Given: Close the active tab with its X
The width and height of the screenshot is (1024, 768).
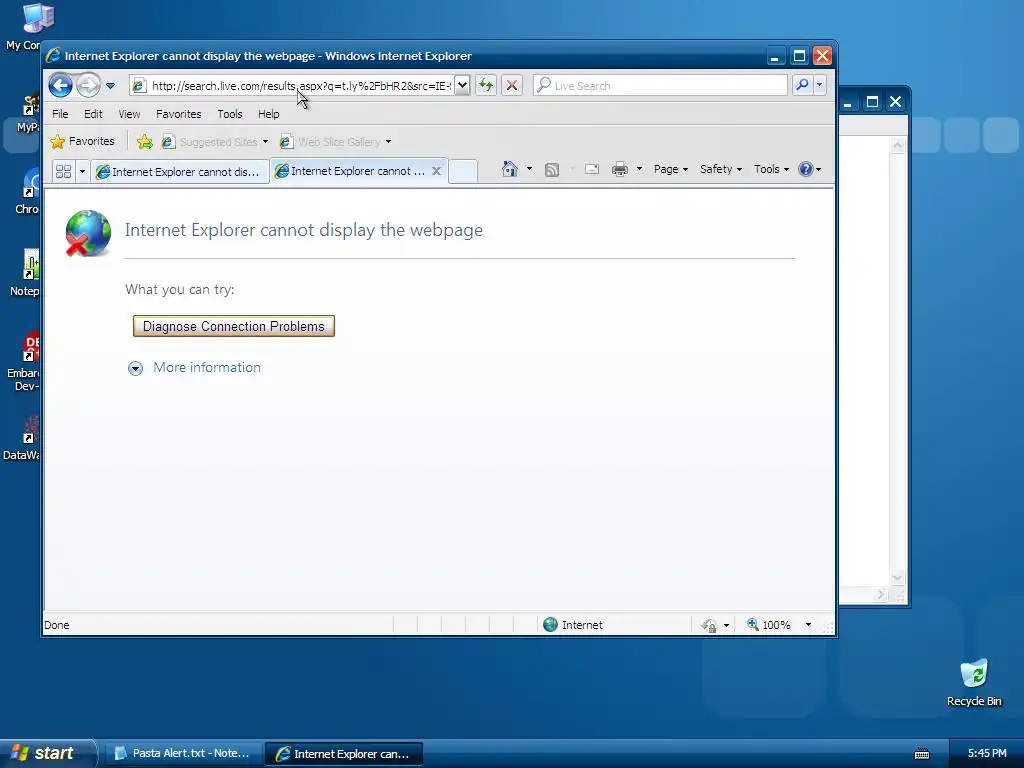Looking at the screenshot, I should pyautogui.click(x=437, y=171).
